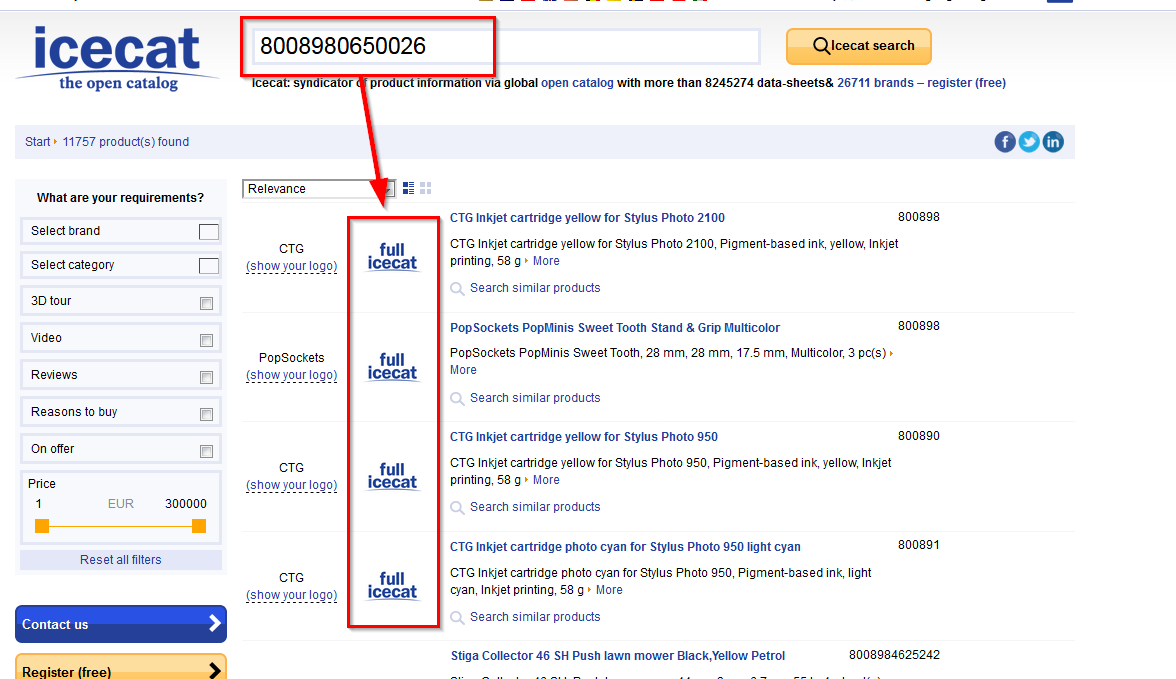The height and width of the screenshot is (679, 1176).
Task: Open CTG Inkjet cartridge yellow Stylus Photo 950
Action: pyautogui.click(x=584, y=437)
